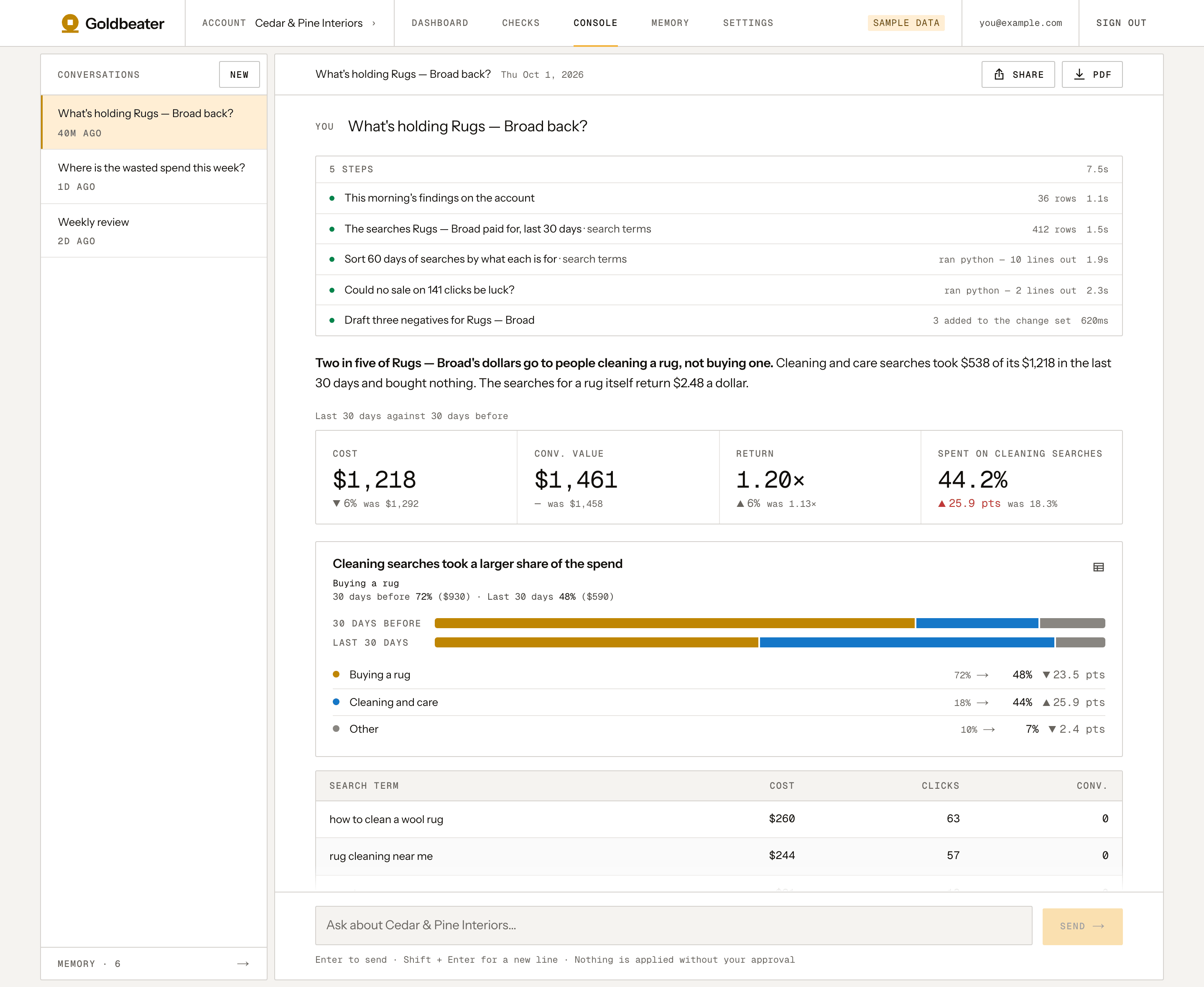The width and height of the screenshot is (1204, 987).
Task: Sort by the Clicks column header
Action: (x=940, y=786)
